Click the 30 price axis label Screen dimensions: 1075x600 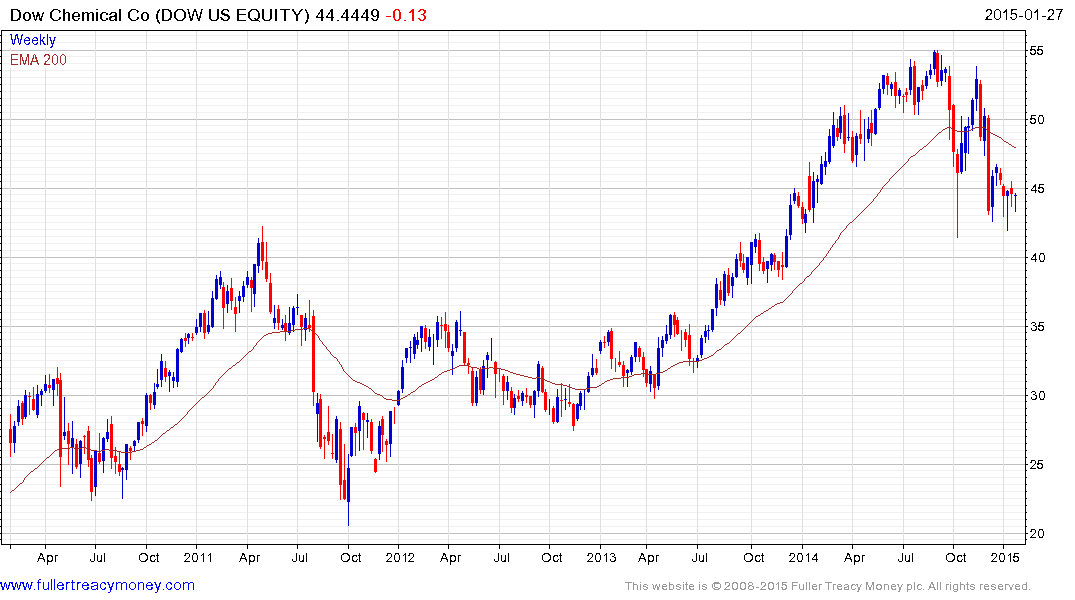[x=1036, y=396]
